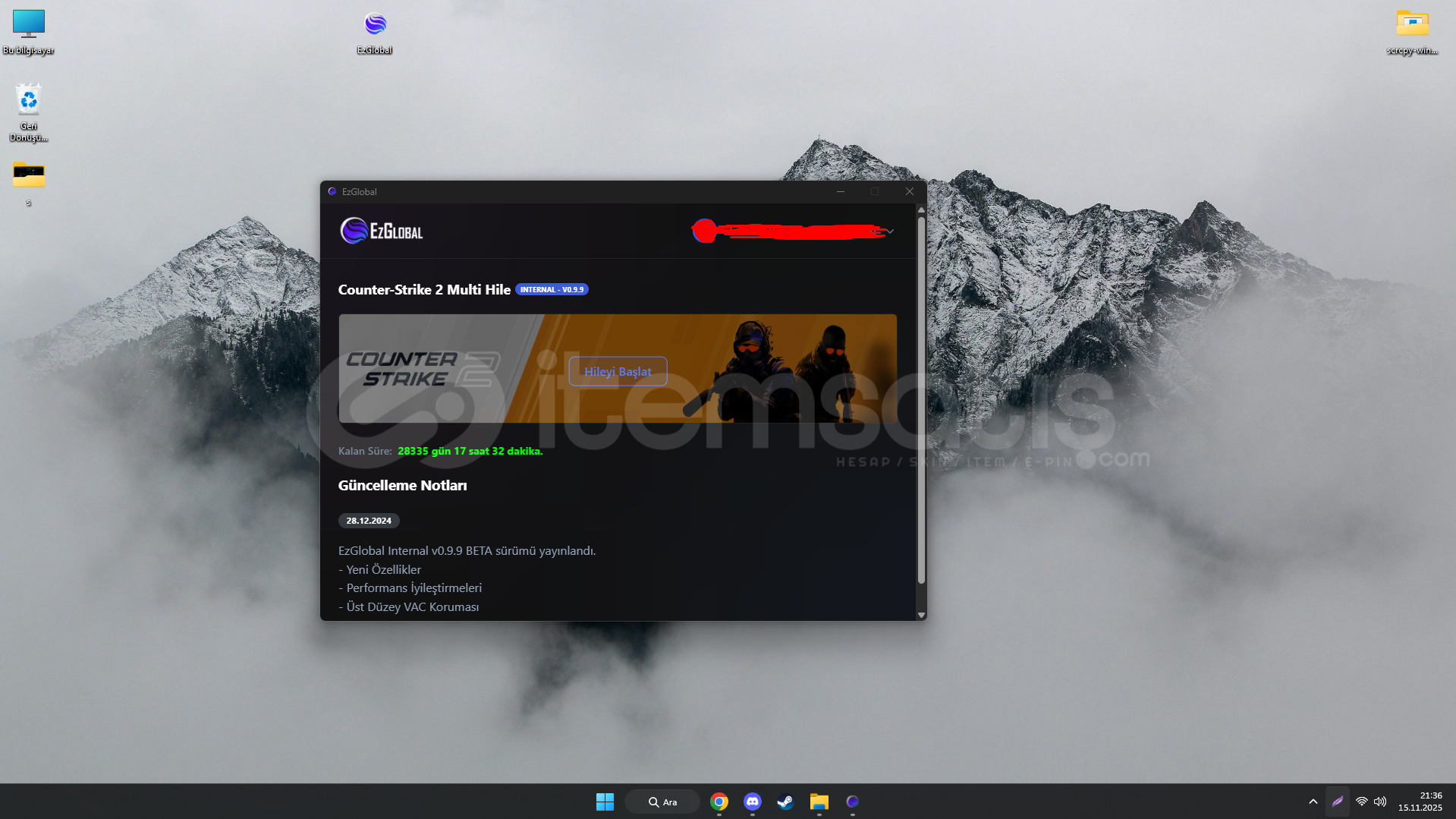Click the line "- Üst Düzey VAC Koruması"
The image size is (1456, 819).
pyautogui.click(x=408, y=606)
